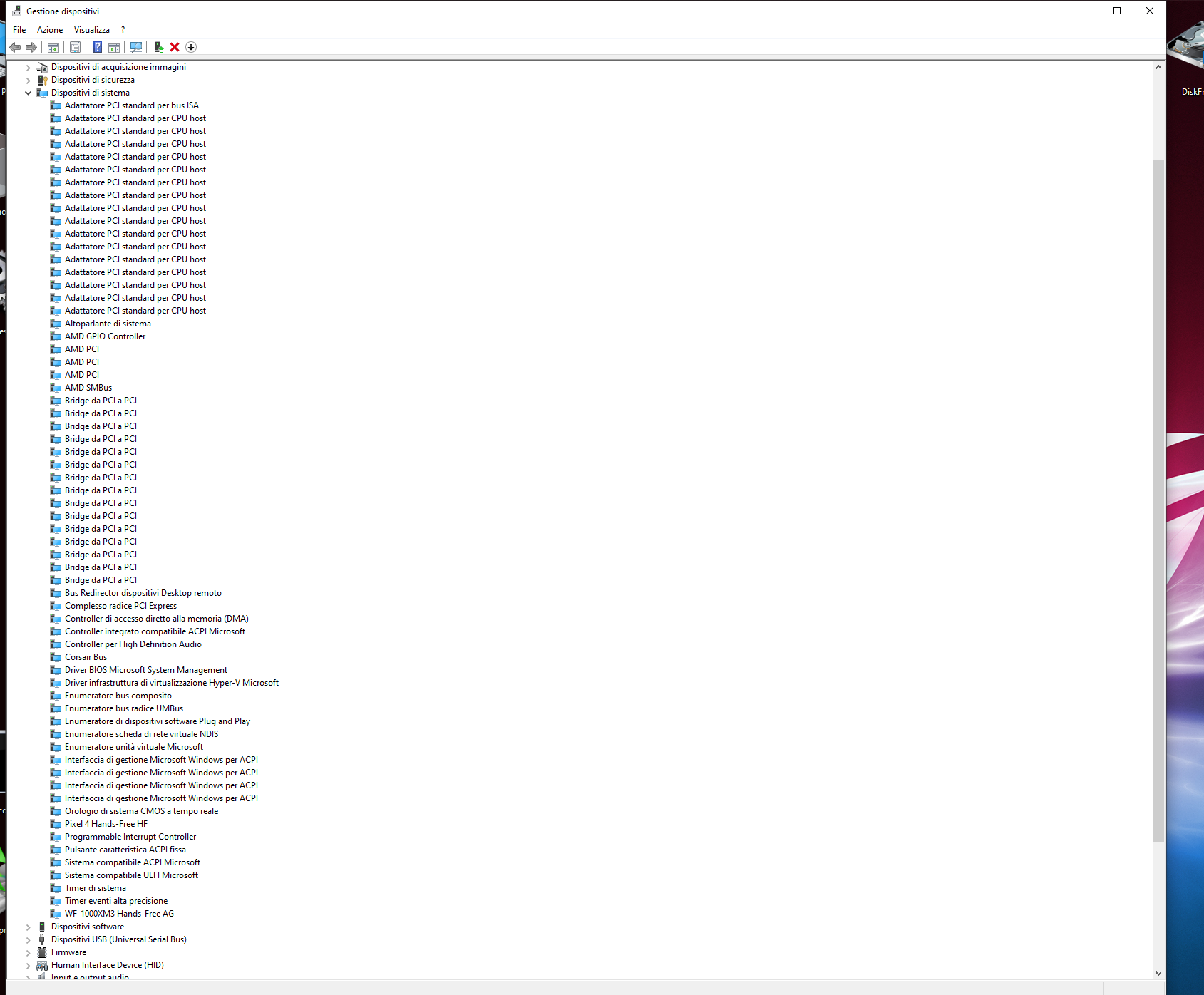Click icon beside Altoparlante di sistema
Screen dimensions: 1204x995
[56, 324]
